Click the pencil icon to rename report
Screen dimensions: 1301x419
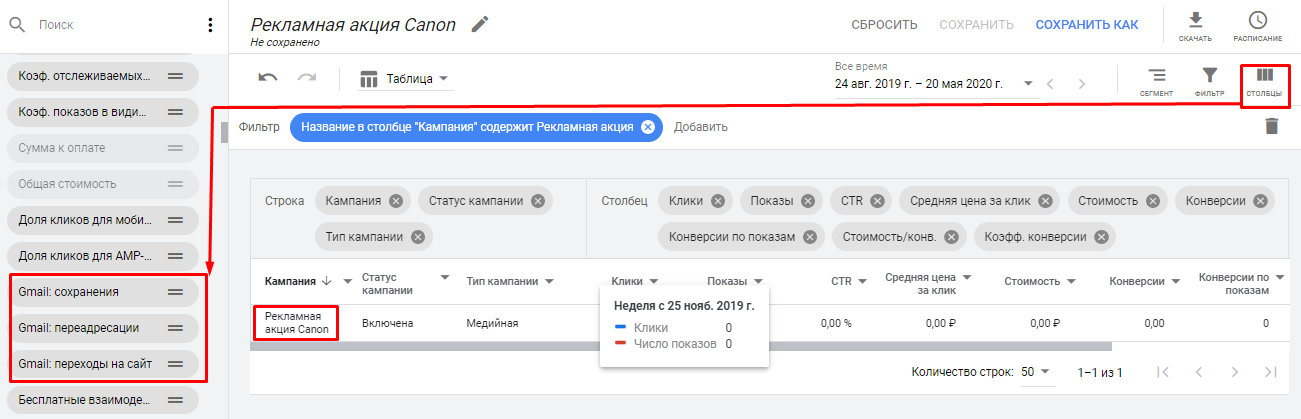click(481, 24)
